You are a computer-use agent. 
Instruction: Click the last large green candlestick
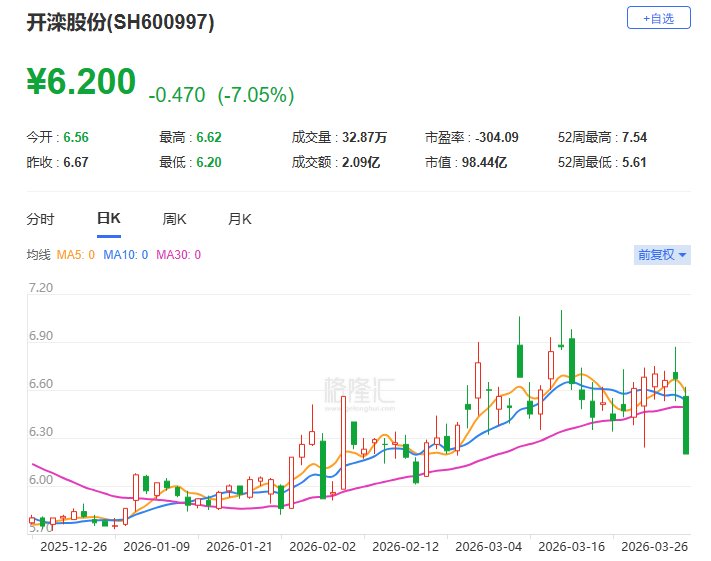[x=686, y=425]
